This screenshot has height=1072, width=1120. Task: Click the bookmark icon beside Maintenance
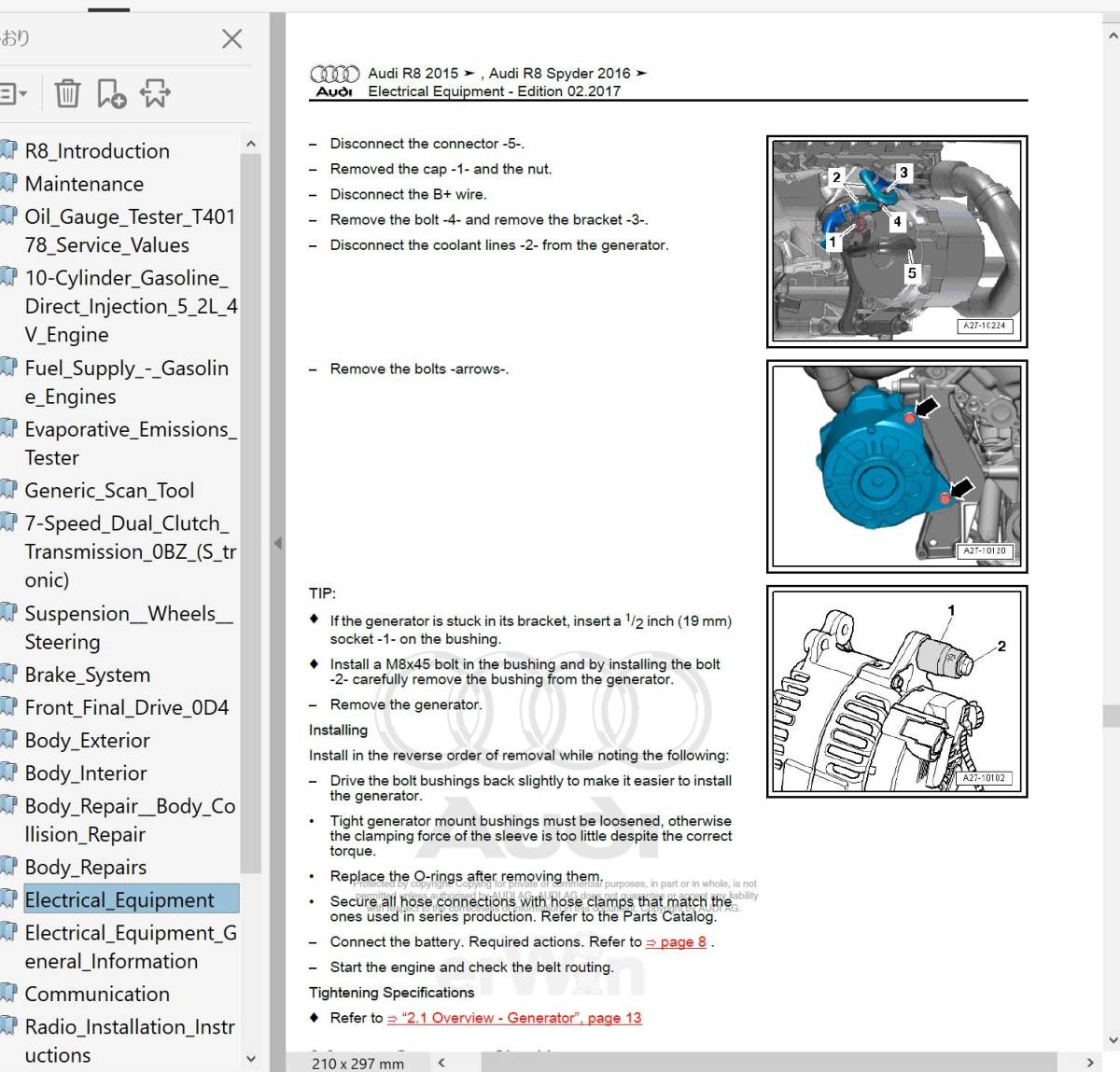click(x=8, y=183)
